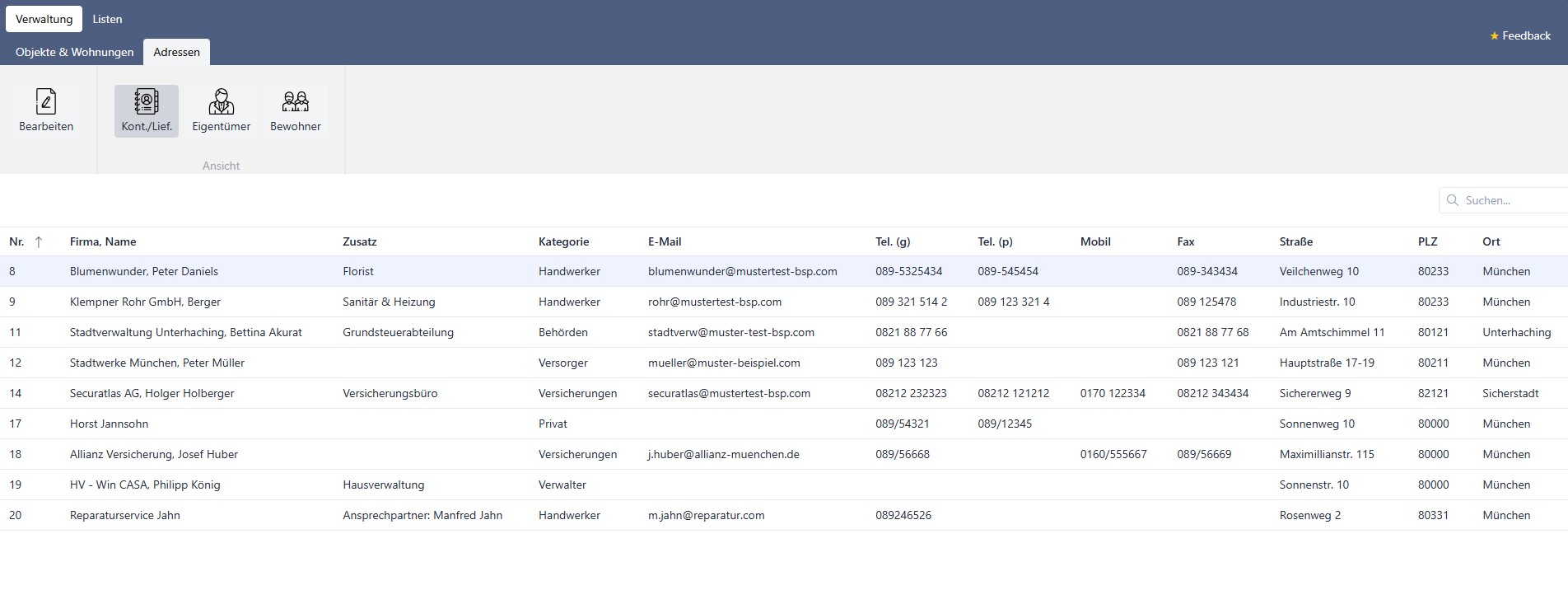This screenshot has height=590, width=1568.
Task: Select the Adressen sub-tab
Action: pos(176,52)
